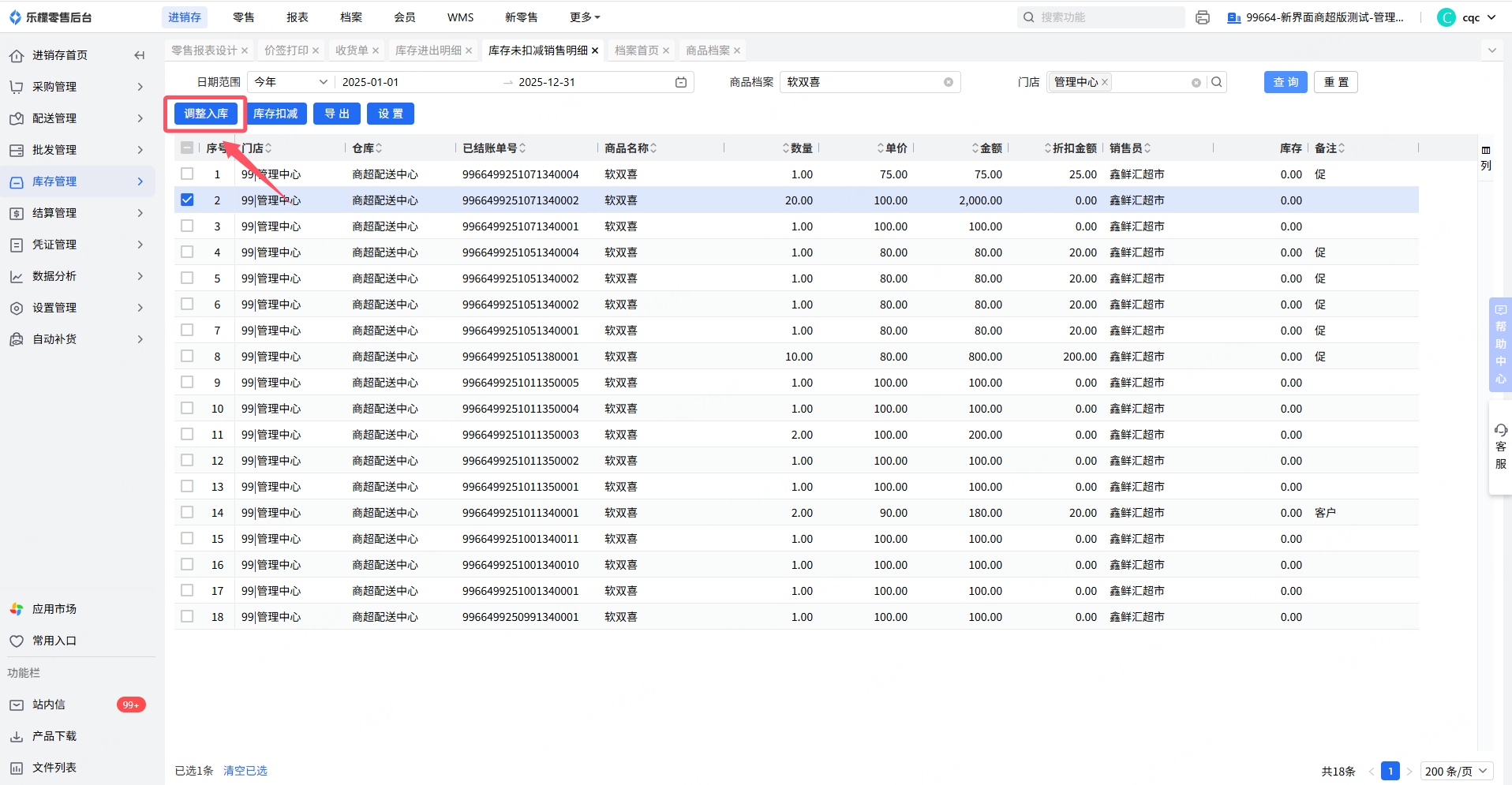Open 应用市场 from the sidebar
The width and height of the screenshot is (1512, 785).
[54, 609]
